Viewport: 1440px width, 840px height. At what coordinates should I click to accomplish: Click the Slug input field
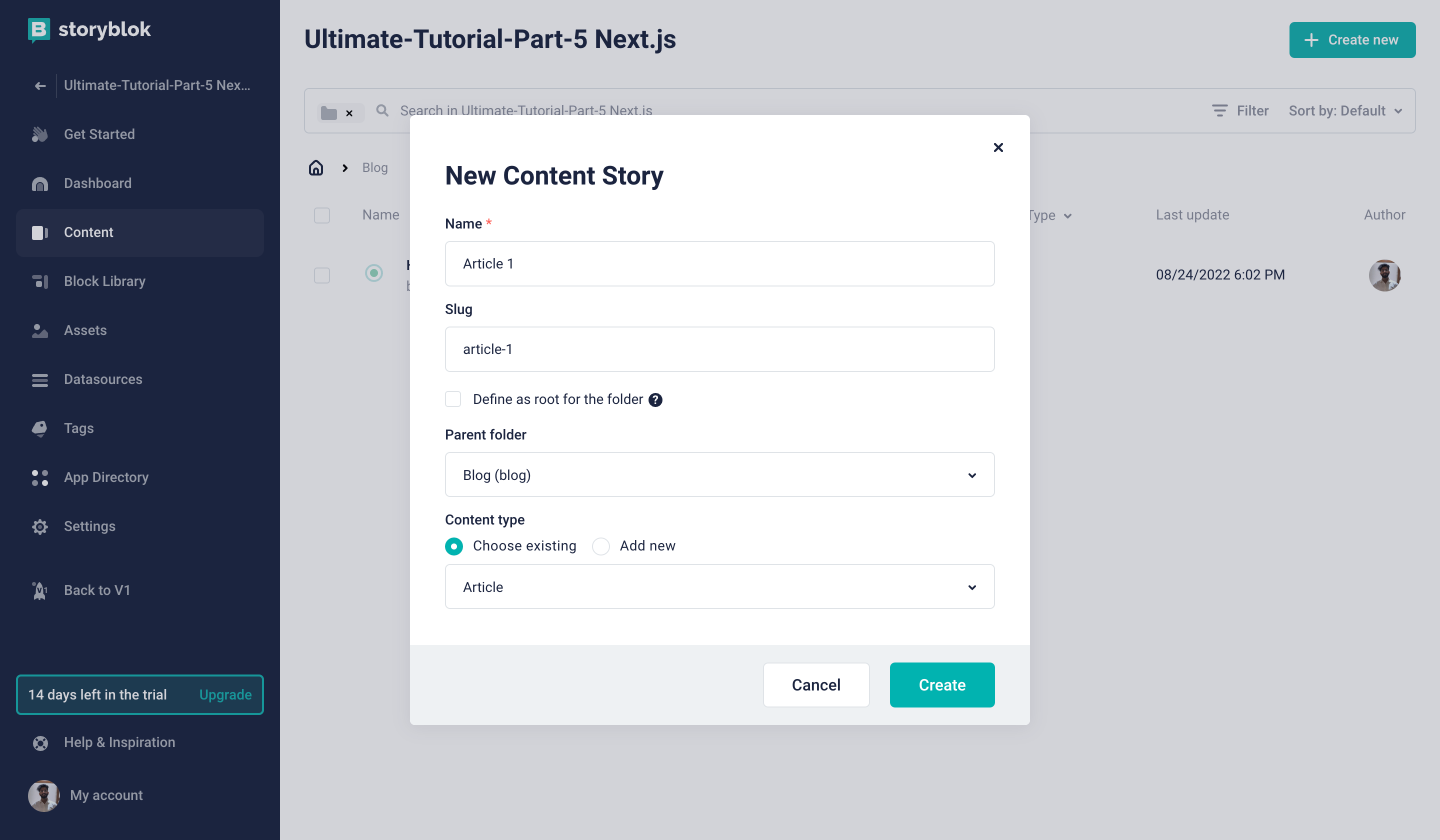coord(719,349)
